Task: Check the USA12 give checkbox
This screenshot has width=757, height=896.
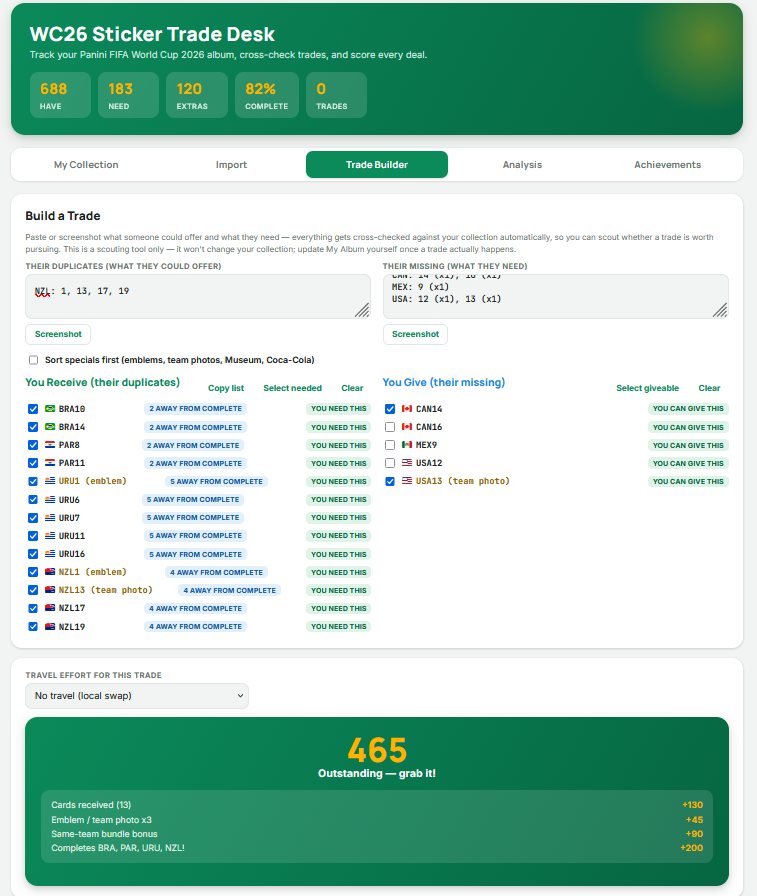Action: [390, 463]
